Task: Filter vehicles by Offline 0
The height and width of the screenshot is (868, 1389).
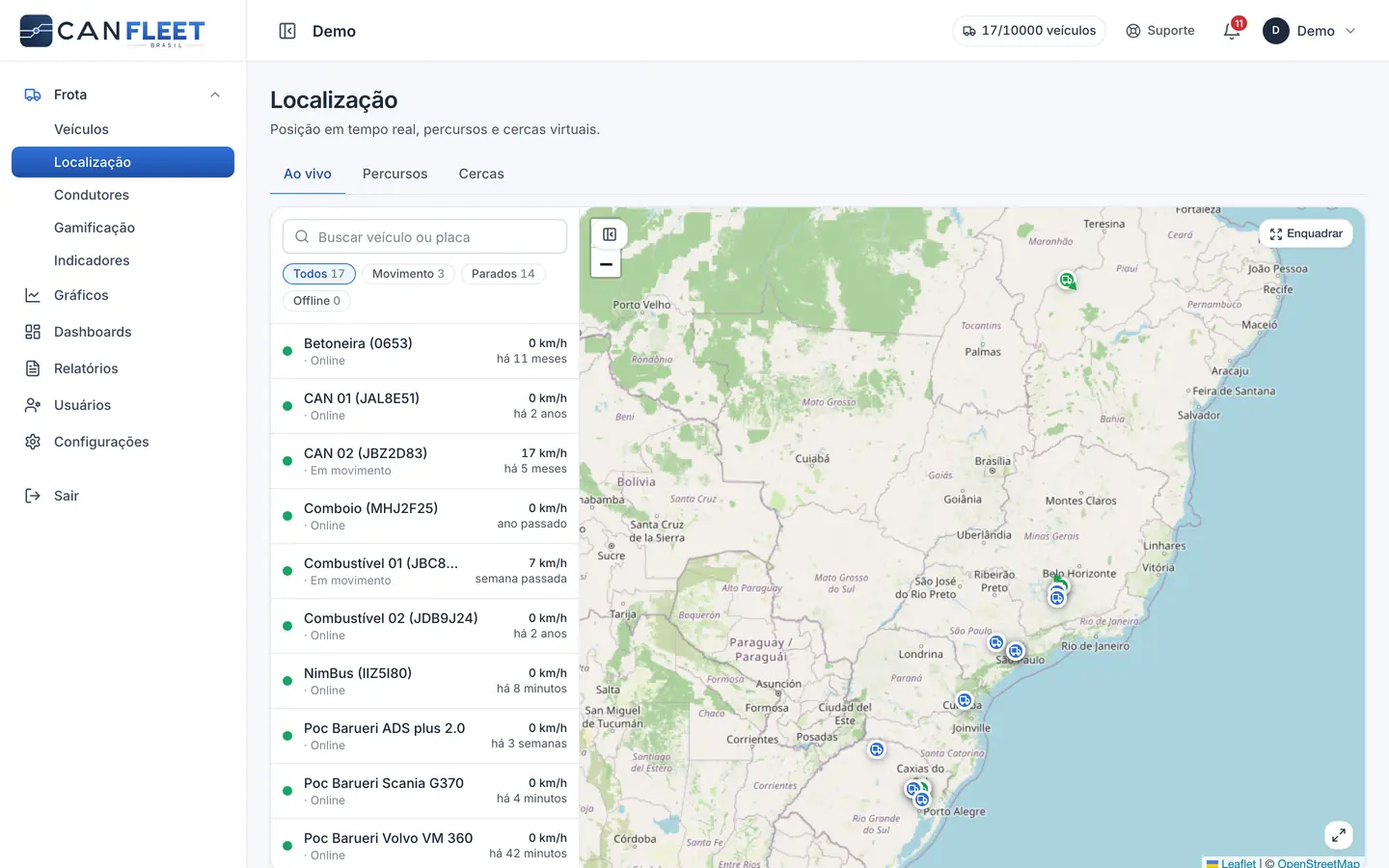Action: (316, 301)
